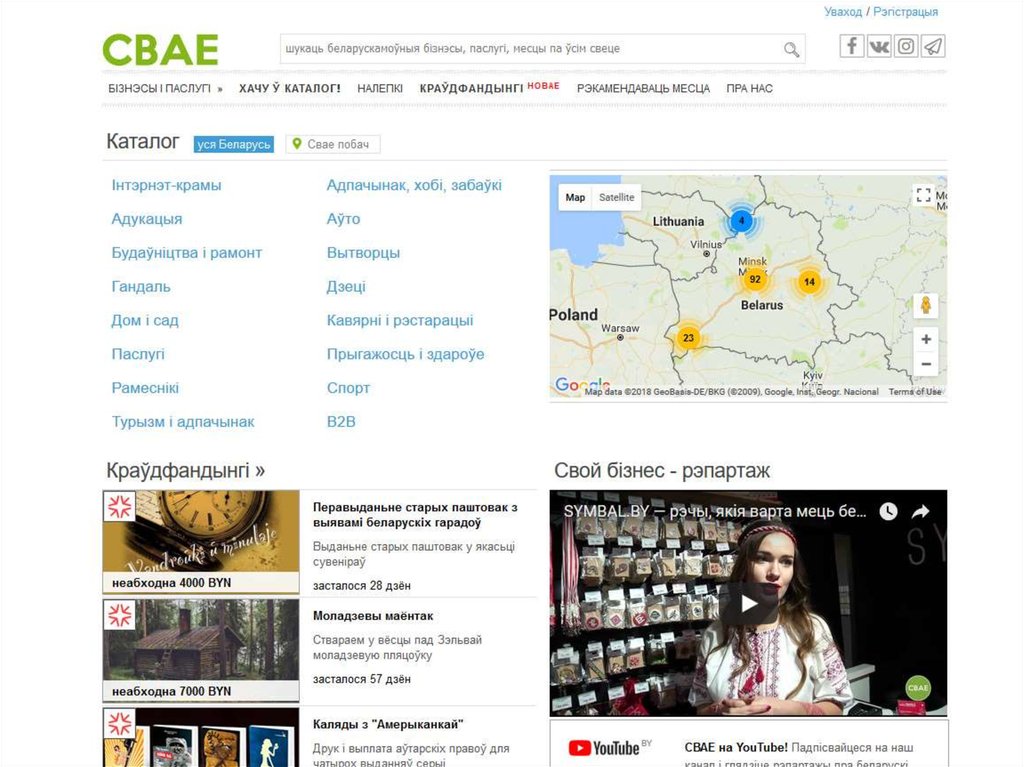The image size is (1024, 767).
Task: Open the VK social network icon
Action: (879, 46)
